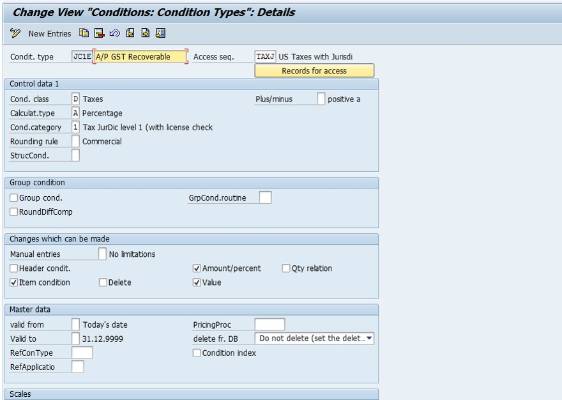Click the Master data section header

point(191,309)
